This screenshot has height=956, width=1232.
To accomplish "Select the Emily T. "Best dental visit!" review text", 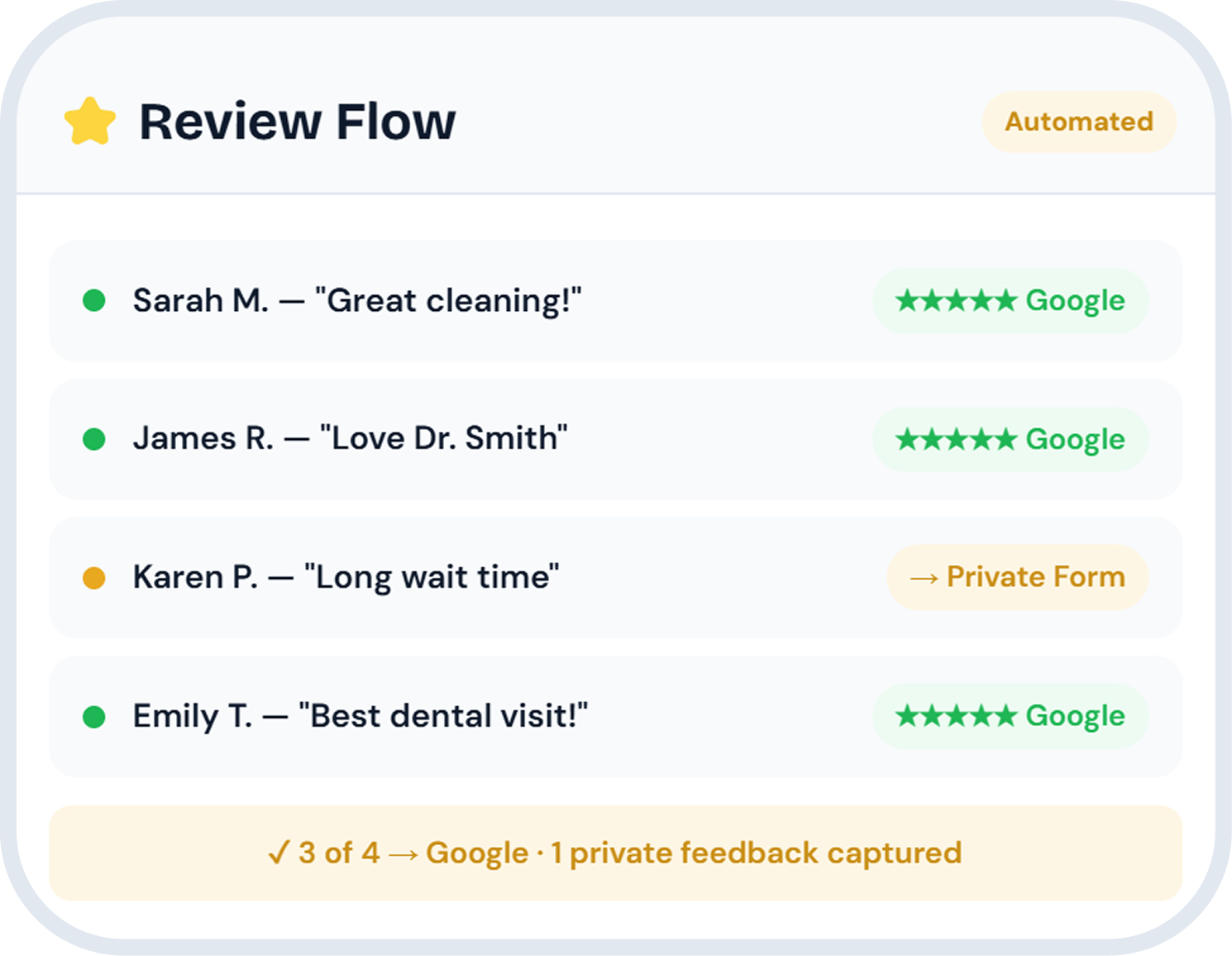I will tap(361, 716).
